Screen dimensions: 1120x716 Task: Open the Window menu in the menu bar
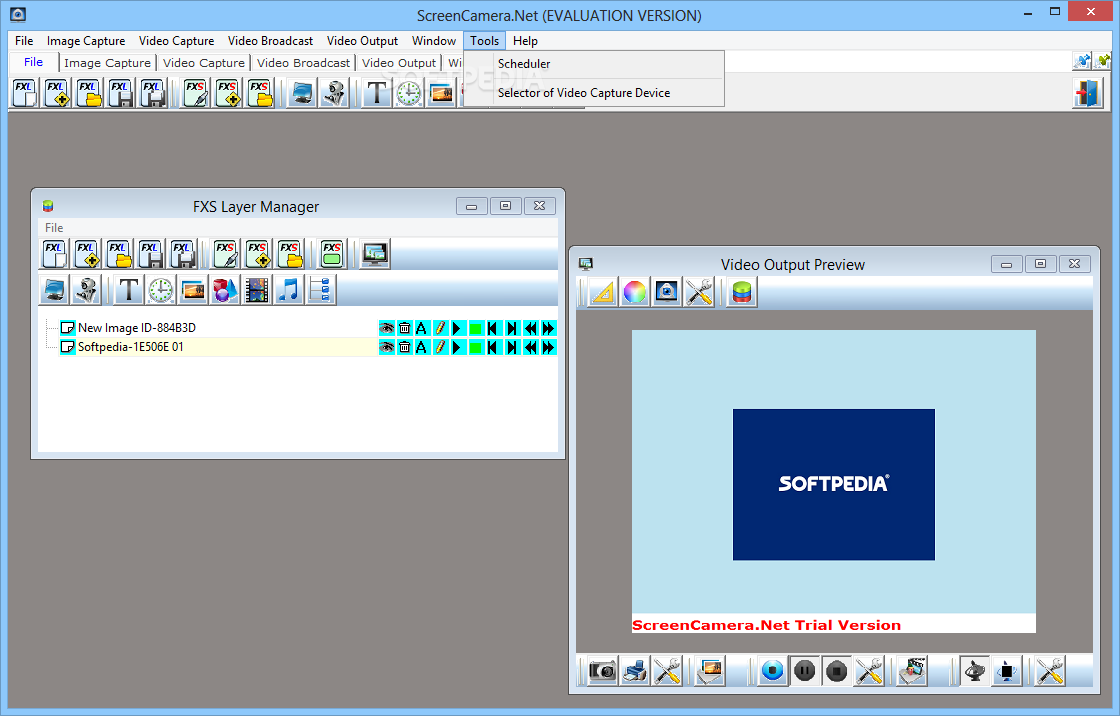click(434, 41)
